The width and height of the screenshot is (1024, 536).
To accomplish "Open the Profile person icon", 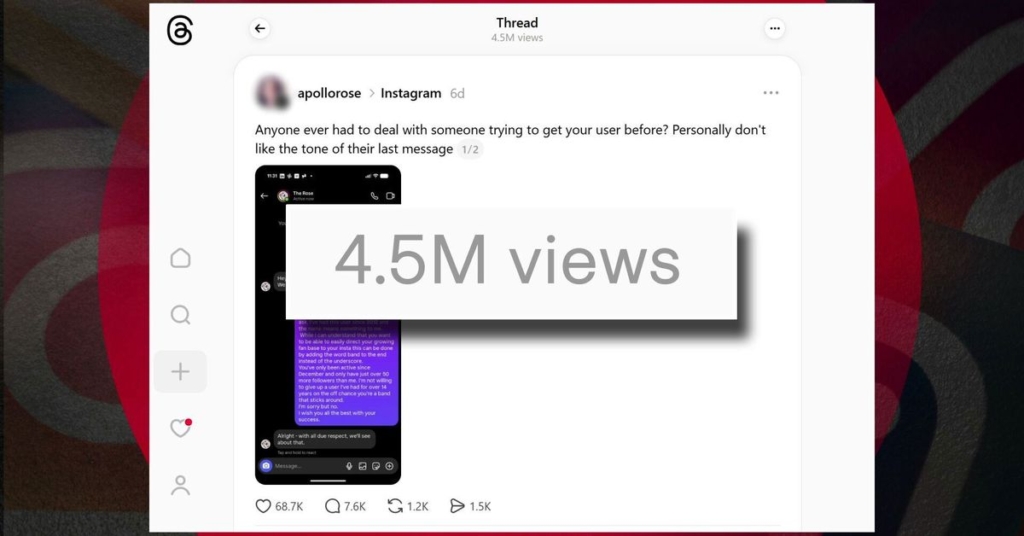I will (x=180, y=485).
